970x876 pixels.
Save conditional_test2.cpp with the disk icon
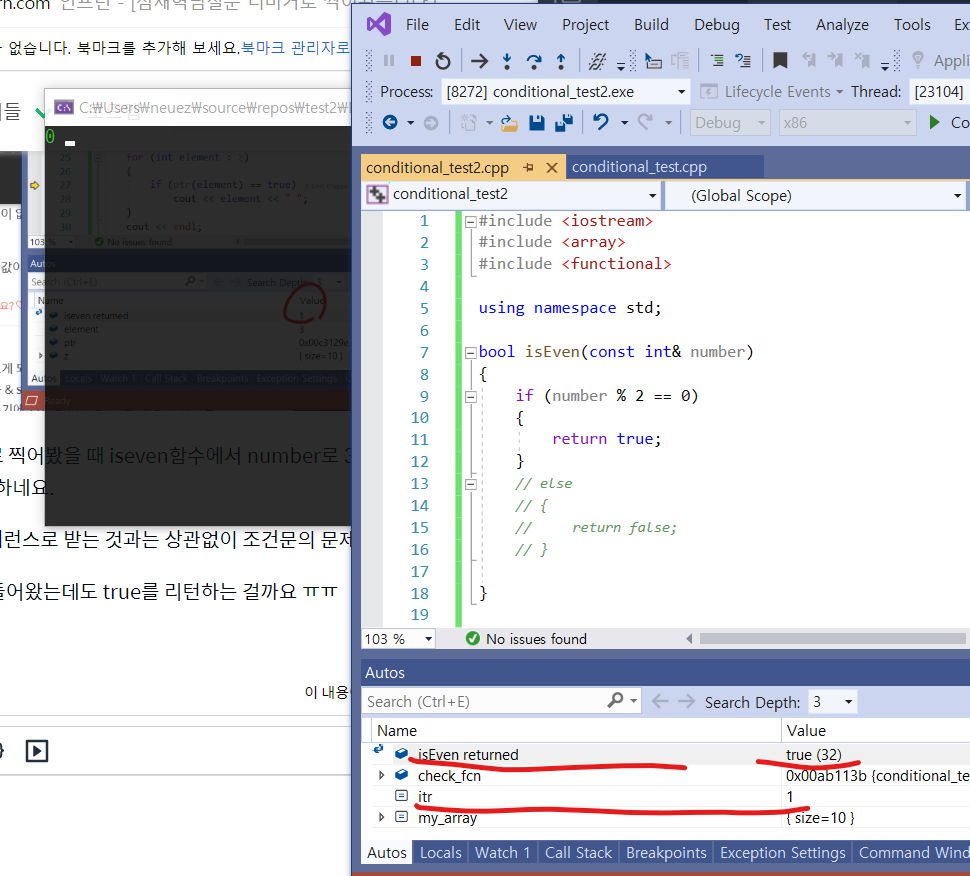536,122
